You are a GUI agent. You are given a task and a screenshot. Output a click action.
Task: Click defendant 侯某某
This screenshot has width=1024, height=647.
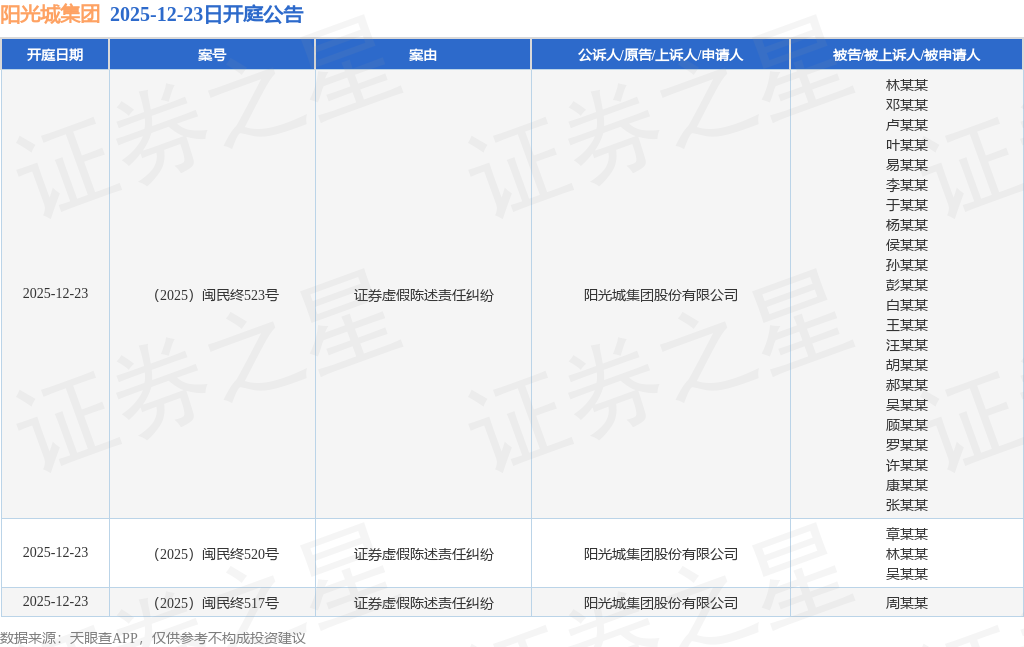pyautogui.click(x=906, y=245)
